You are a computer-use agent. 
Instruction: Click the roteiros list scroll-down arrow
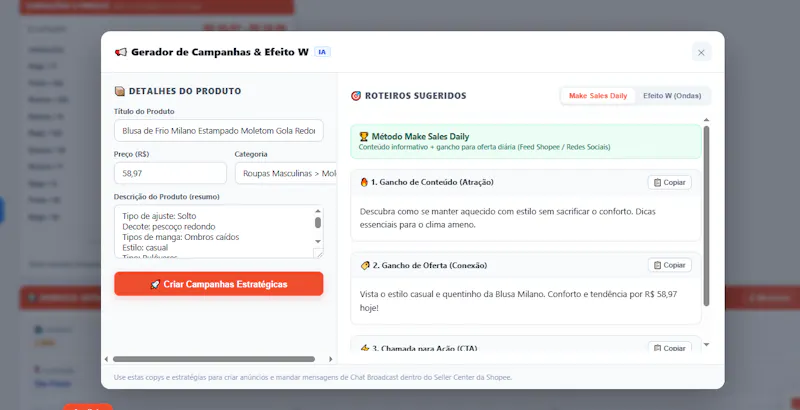[x=706, y=345]
